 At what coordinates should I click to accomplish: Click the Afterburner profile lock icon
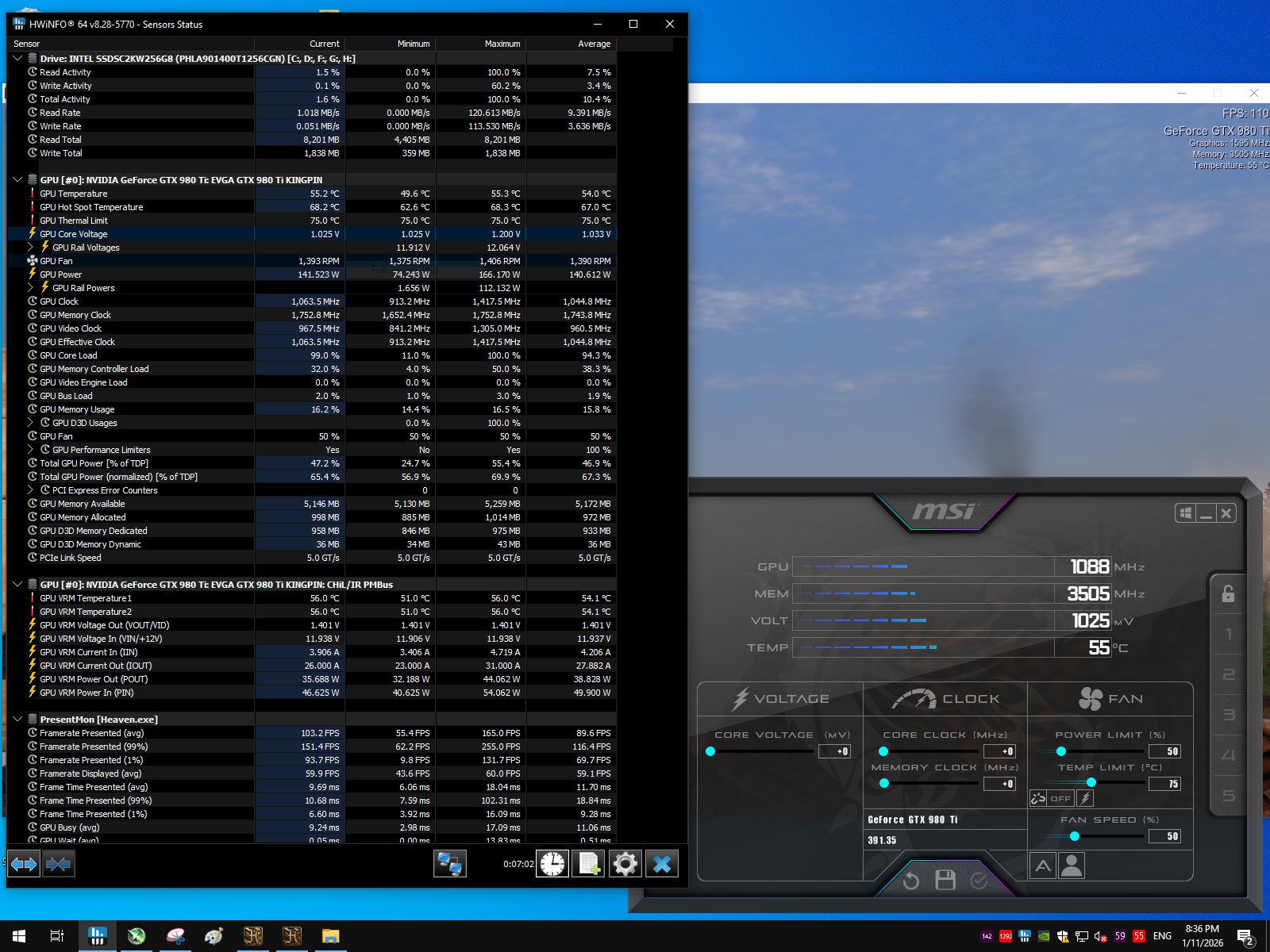tap(1228, 593)
